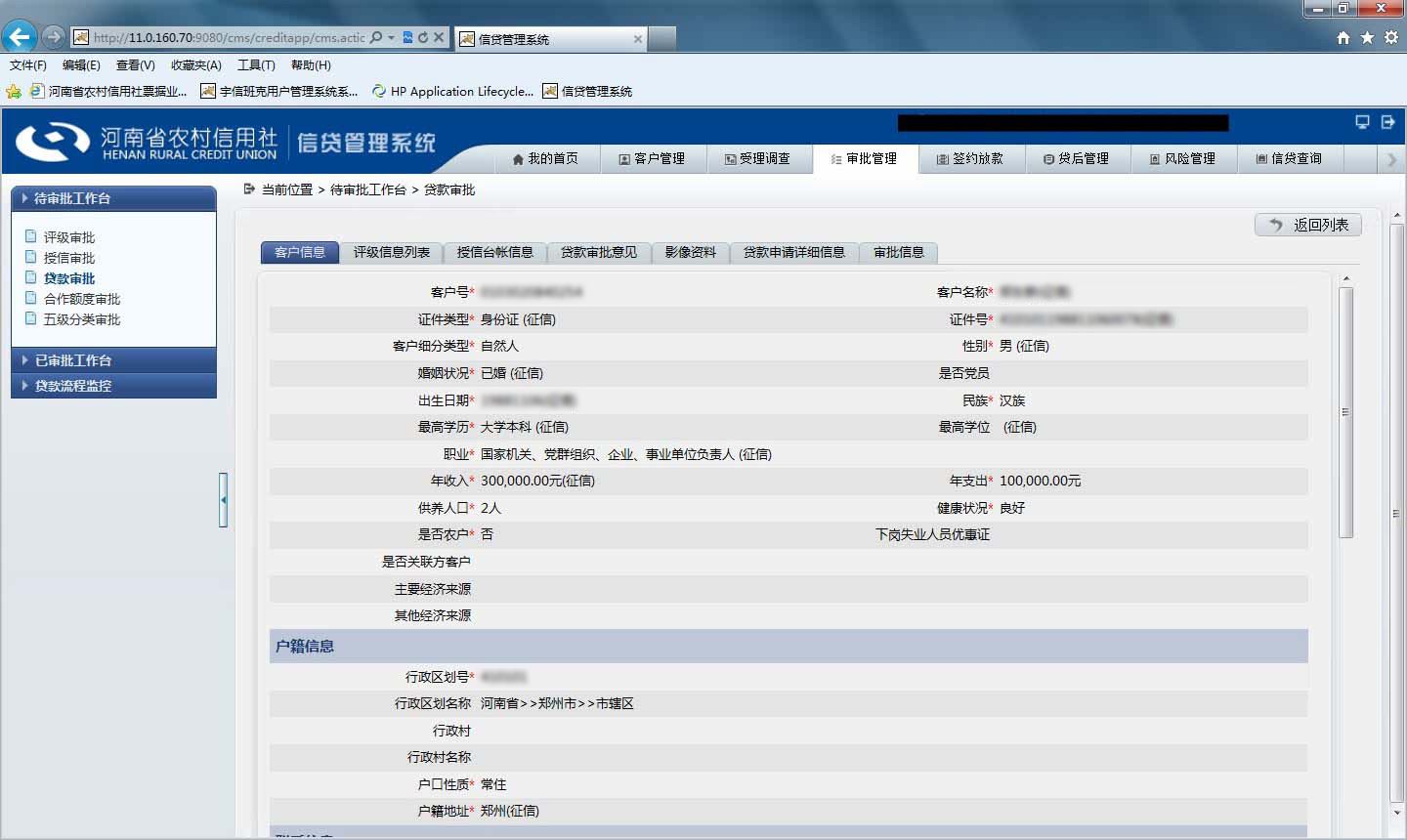The width and height of the screenshot is (1407, 840).
Task: Click 户籍信息 section header
Action: click(x=789, y=646)
